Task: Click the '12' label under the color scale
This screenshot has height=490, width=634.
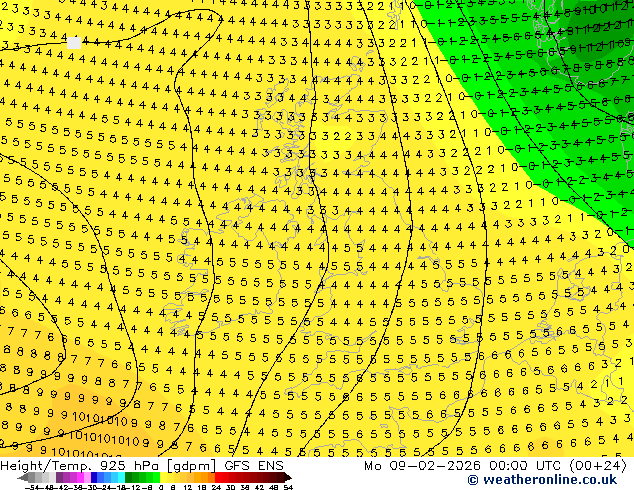Action: point(187,488)
